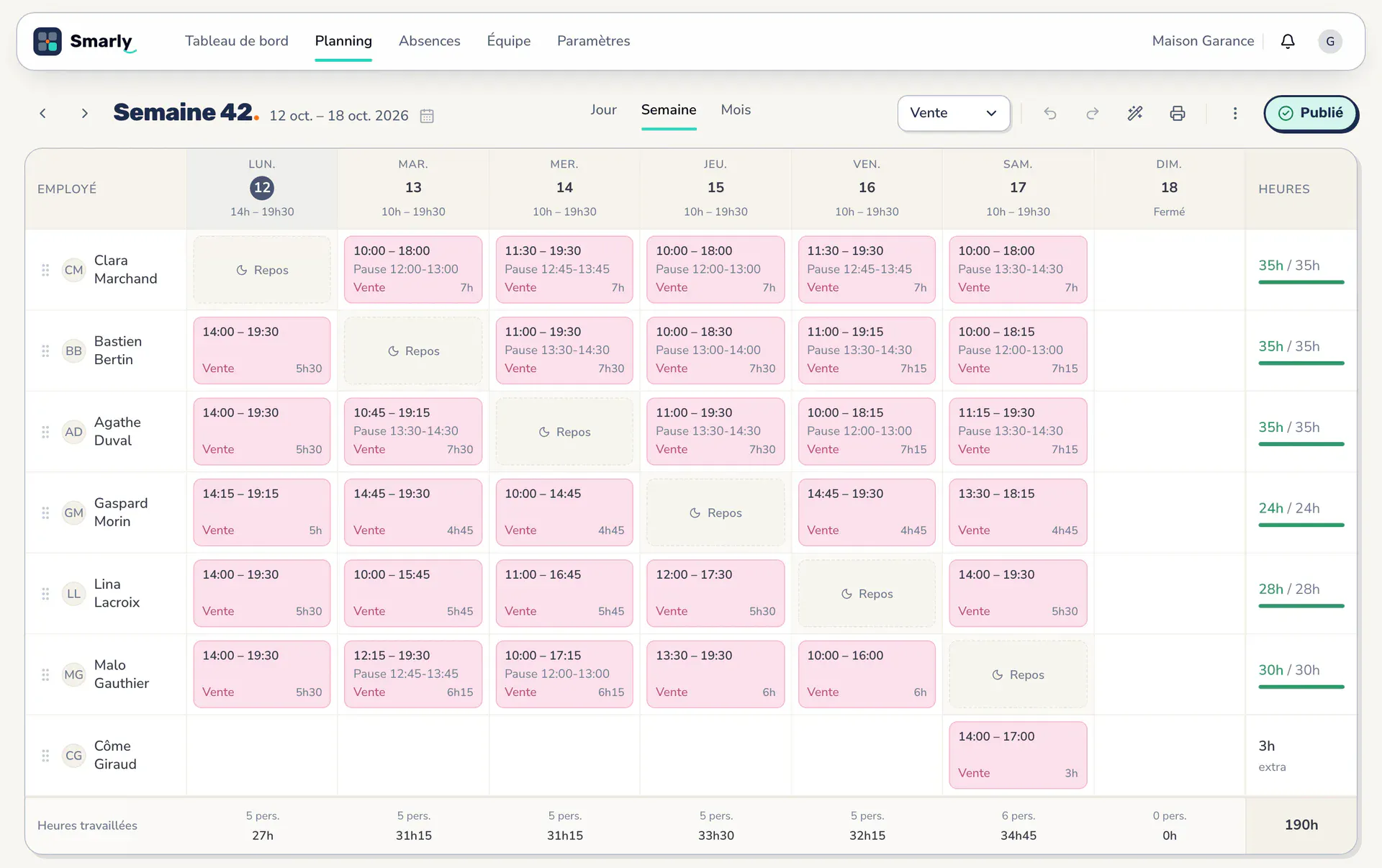Open Tableau de bord menu item
The image size is (1382, 868).
click(237, 41)
